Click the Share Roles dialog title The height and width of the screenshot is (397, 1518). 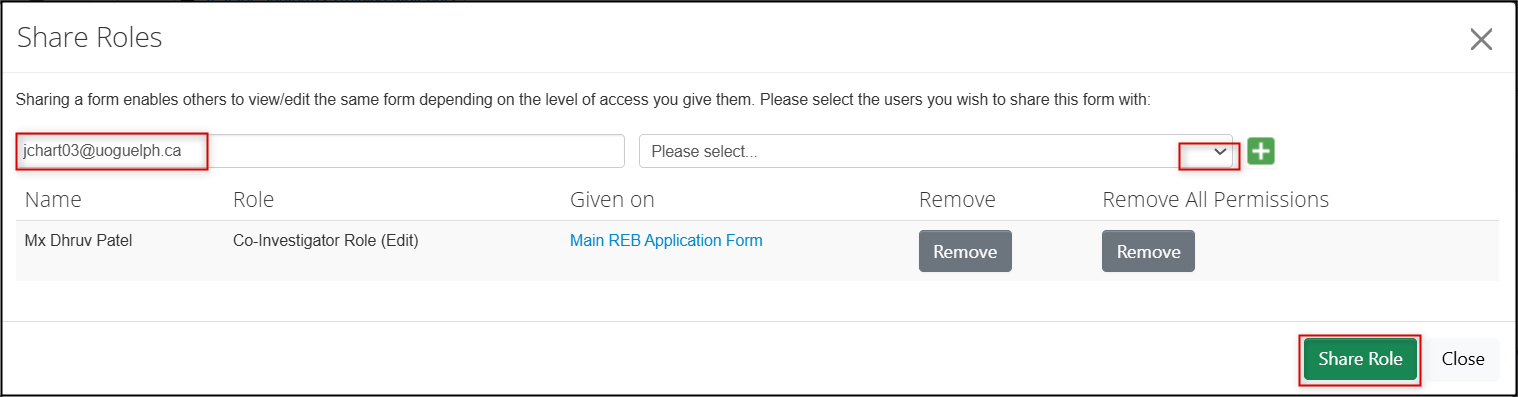pyautogui.click(x=90, y=38)
